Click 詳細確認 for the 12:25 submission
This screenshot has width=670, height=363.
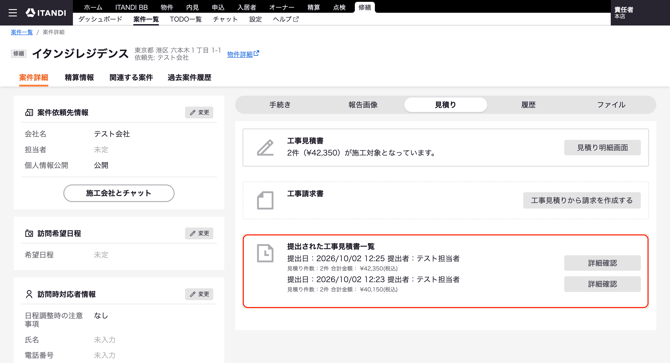(602, 263)
